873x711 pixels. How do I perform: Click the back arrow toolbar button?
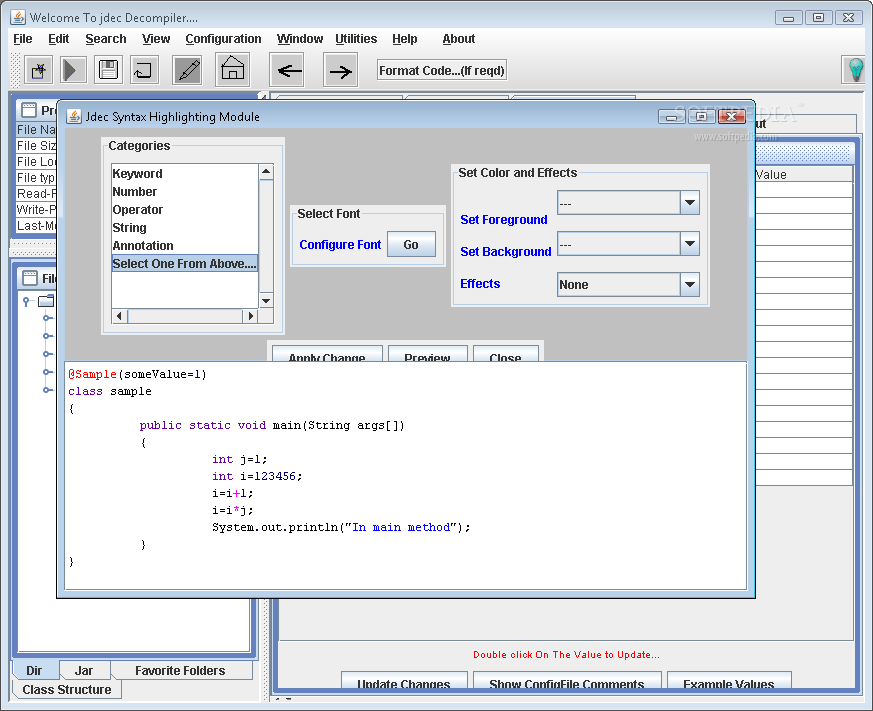pyautogui.click(x=287, y=70)
